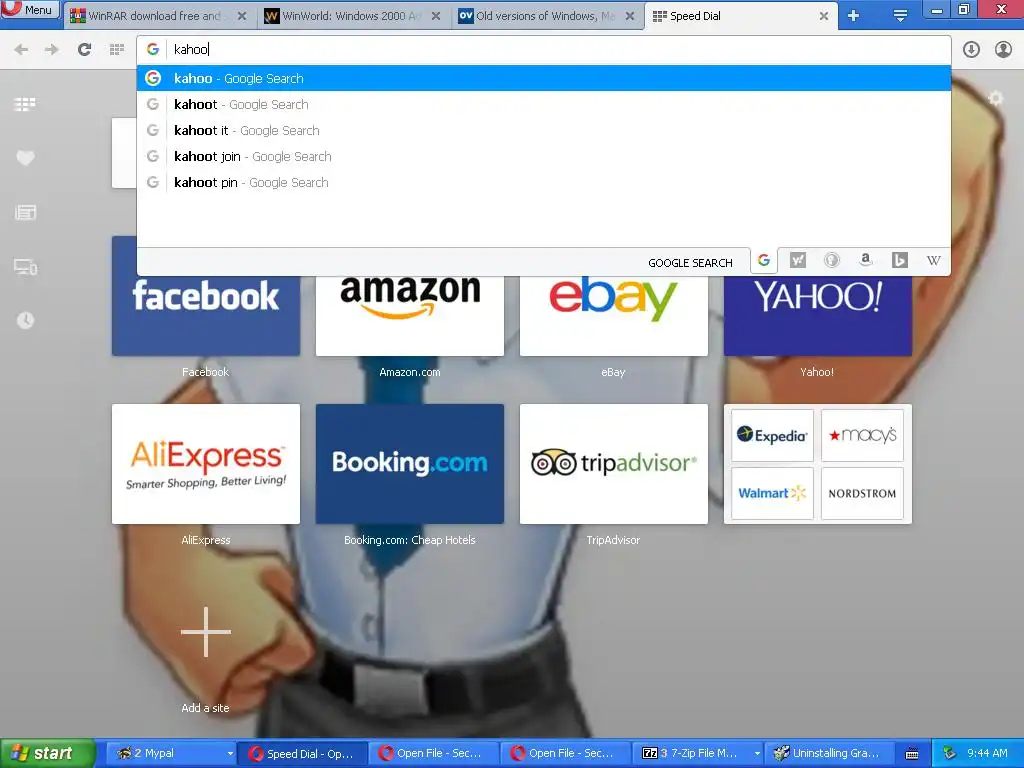Choose Amazon as the search engine
The width and height of the screenshot is (1024, 768).
click(865, 261)
